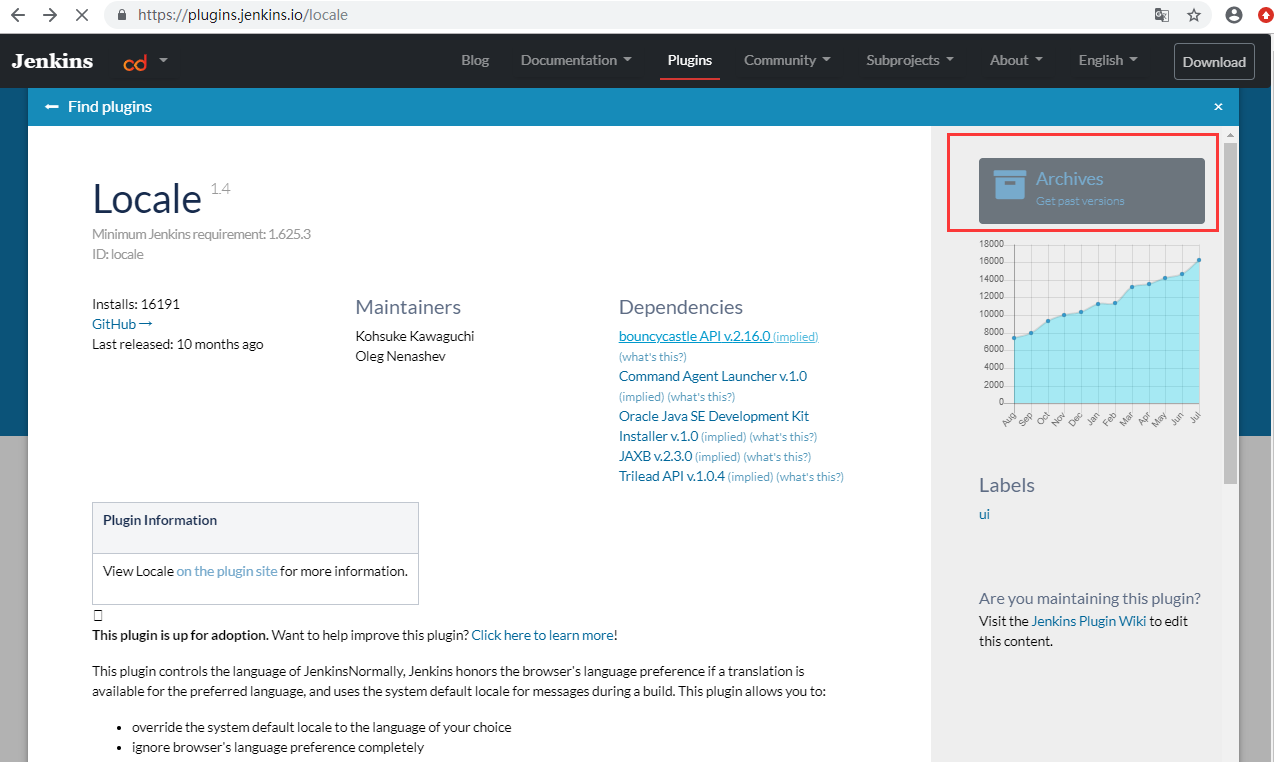Click the Plugin Information box header
The image size is (1274, 762).
click(255, 528)
